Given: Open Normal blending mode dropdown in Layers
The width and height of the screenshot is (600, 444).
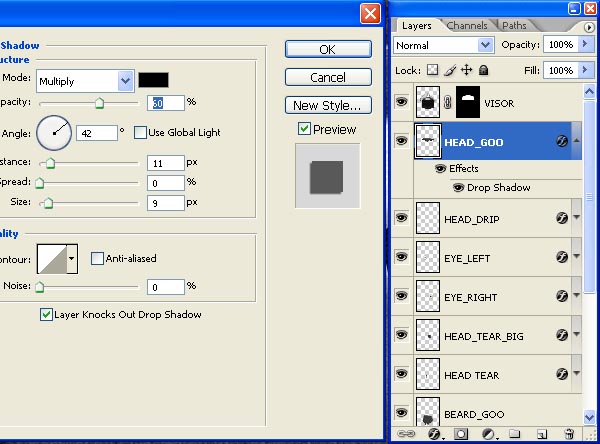Looking at the screenshot, I should click(485, 45).
